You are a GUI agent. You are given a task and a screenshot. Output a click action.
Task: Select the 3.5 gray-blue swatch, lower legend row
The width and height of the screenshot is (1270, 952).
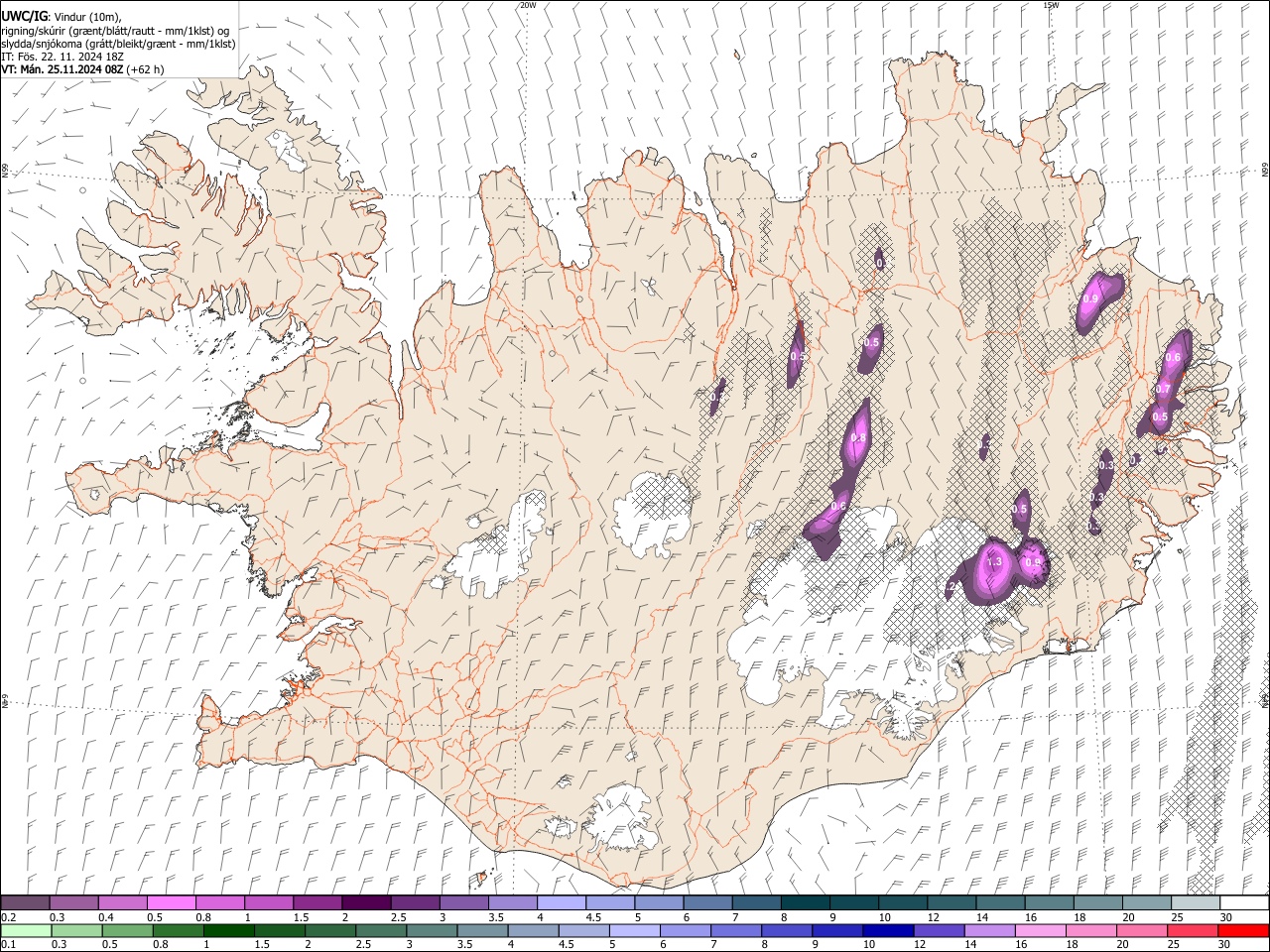[x=481, y=930]
